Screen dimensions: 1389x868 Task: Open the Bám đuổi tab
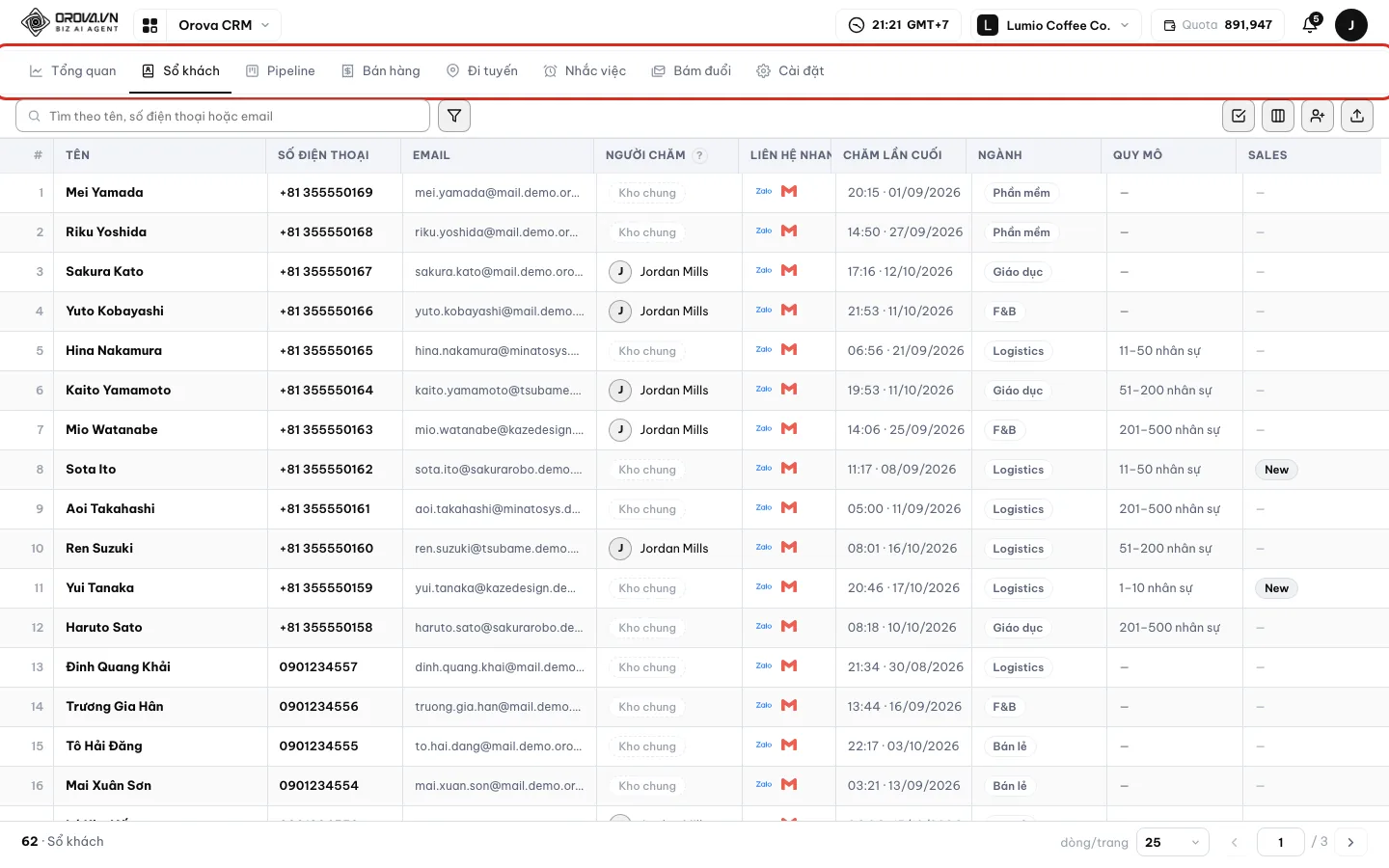pyautogui.click(x=692, y=70)
